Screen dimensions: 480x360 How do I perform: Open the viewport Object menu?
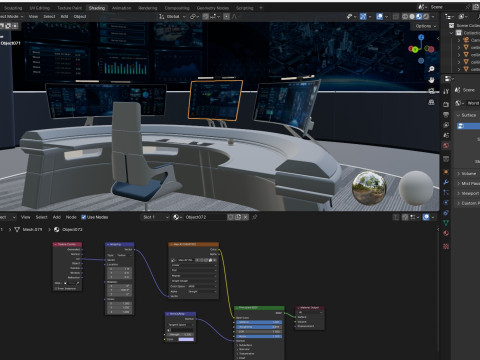(80, 16)
